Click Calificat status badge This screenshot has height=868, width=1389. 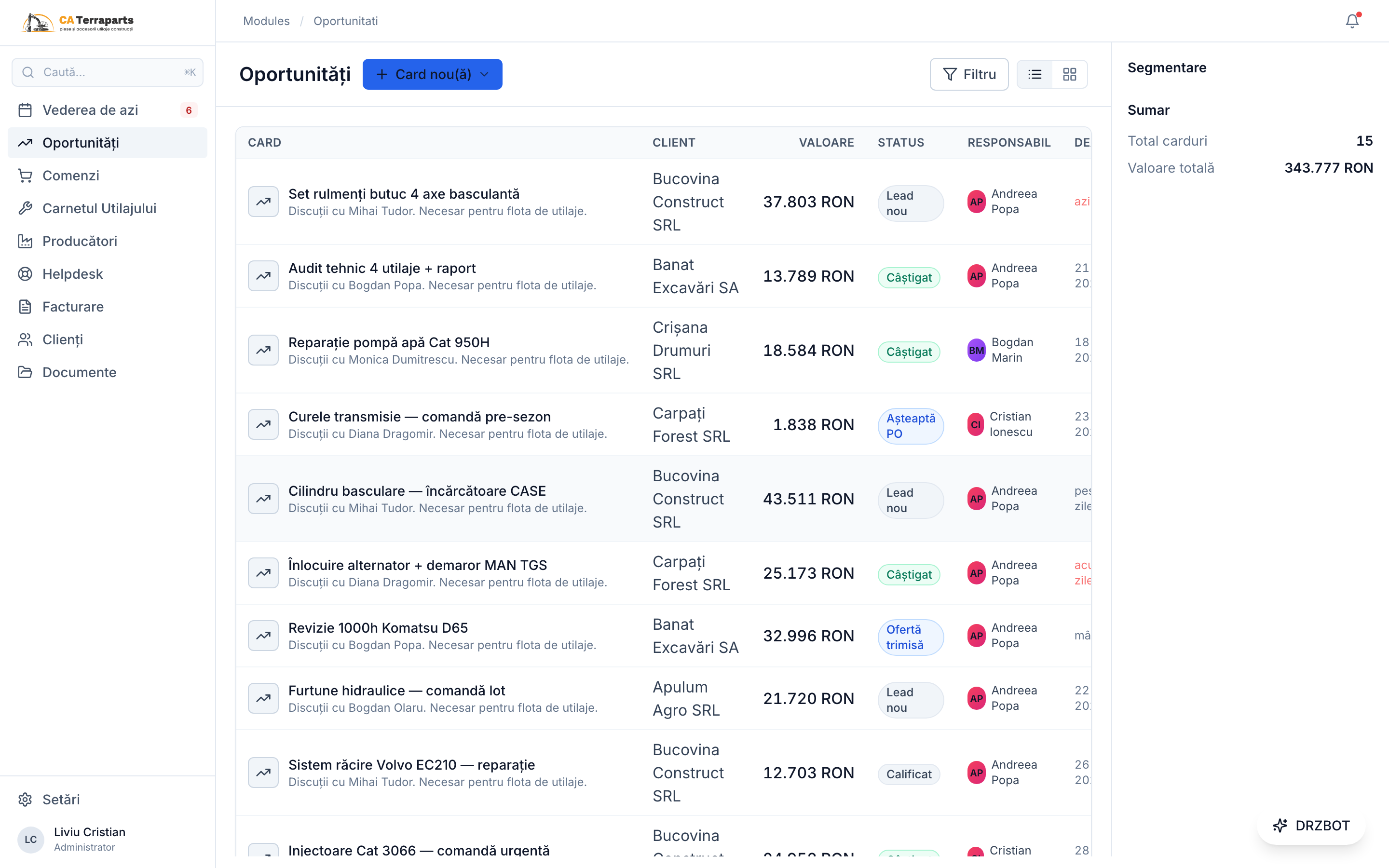click(909, 774)
